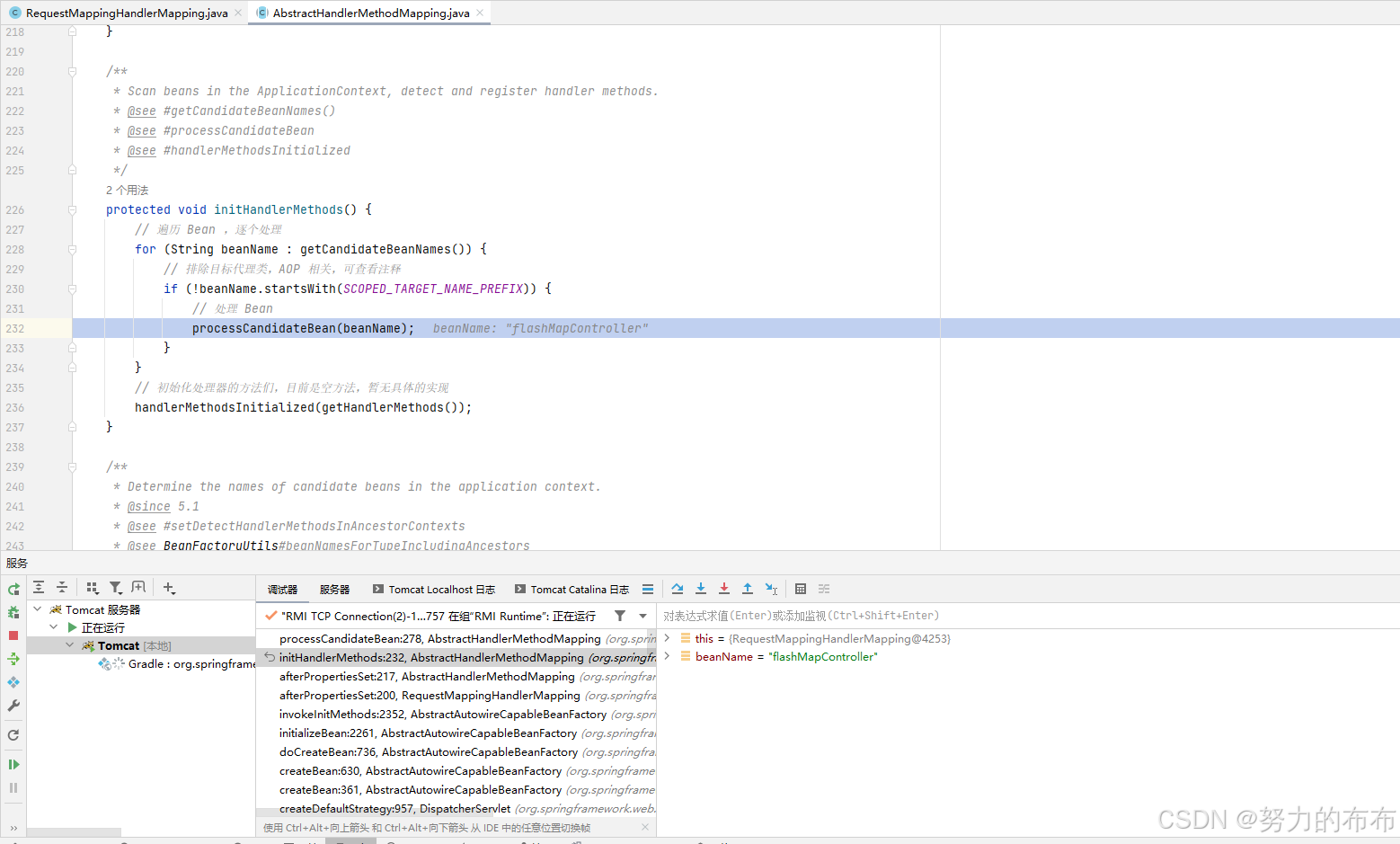Force step into with red arrow

(x=724, y=590)
